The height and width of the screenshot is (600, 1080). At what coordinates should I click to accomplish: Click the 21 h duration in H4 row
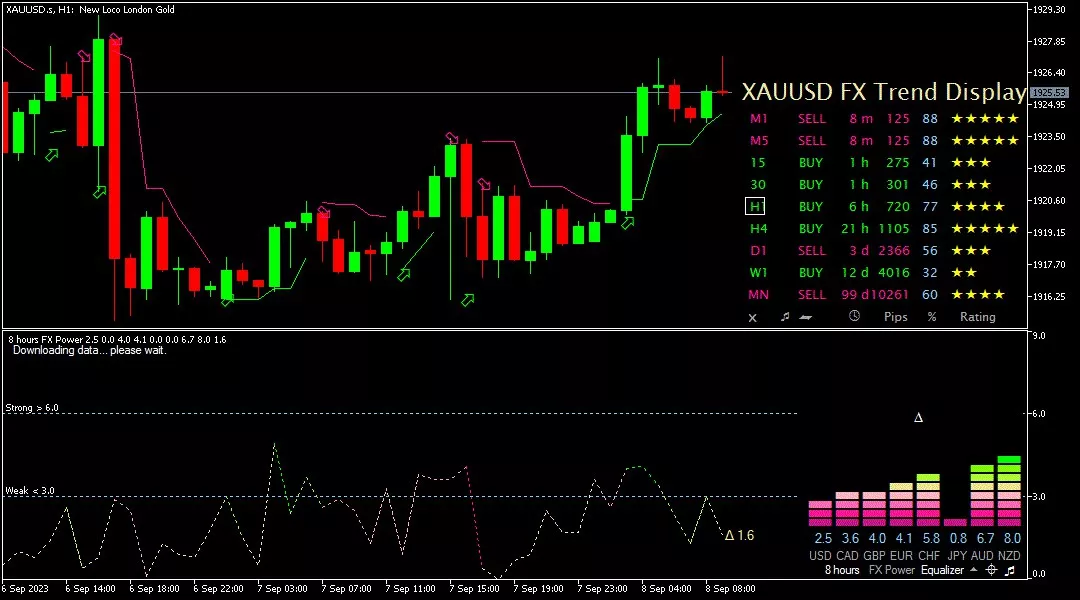click(x=855, y=229)
